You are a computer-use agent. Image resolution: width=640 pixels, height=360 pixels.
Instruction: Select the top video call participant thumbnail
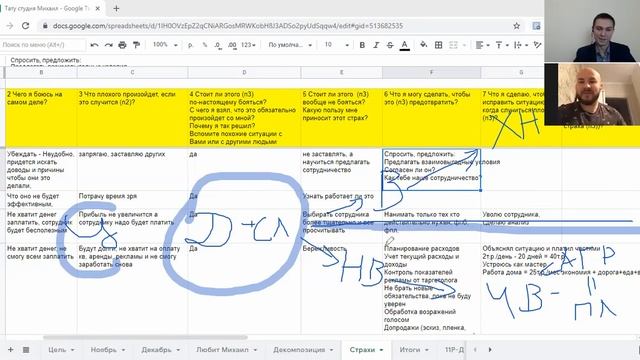click(592, 31)
